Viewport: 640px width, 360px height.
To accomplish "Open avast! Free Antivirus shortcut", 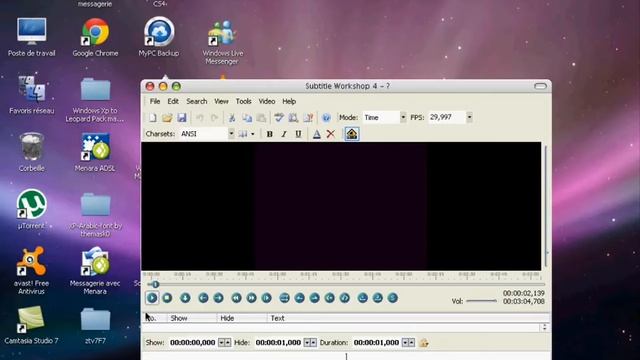I will click(x=31, y=270).
